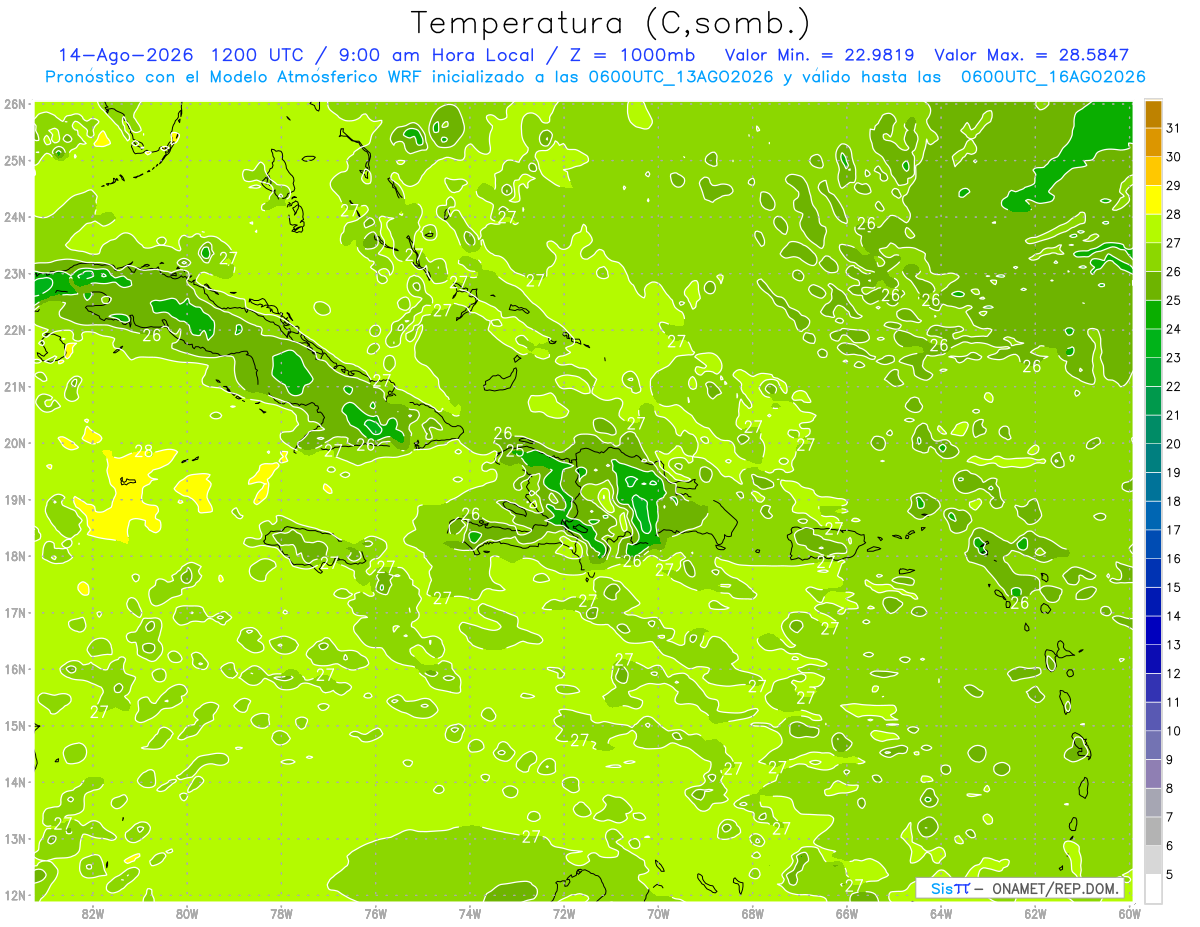
Task: Click the latitude axis label "19N"
Action: pos(14,499)
